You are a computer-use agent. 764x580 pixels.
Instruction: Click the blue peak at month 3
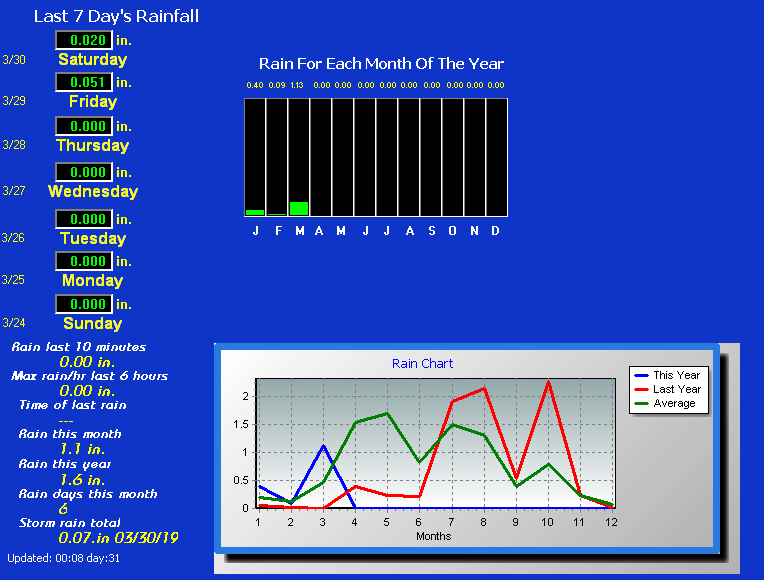pyautogui.click(x=323, y=446)
